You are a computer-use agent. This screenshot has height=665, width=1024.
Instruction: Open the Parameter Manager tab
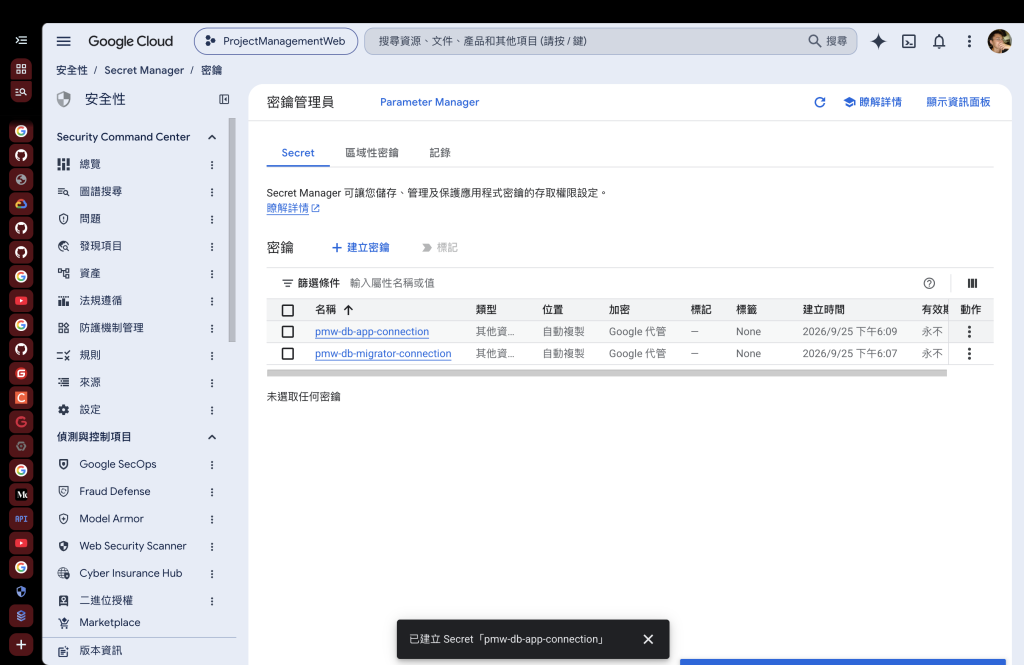(429, 102)
